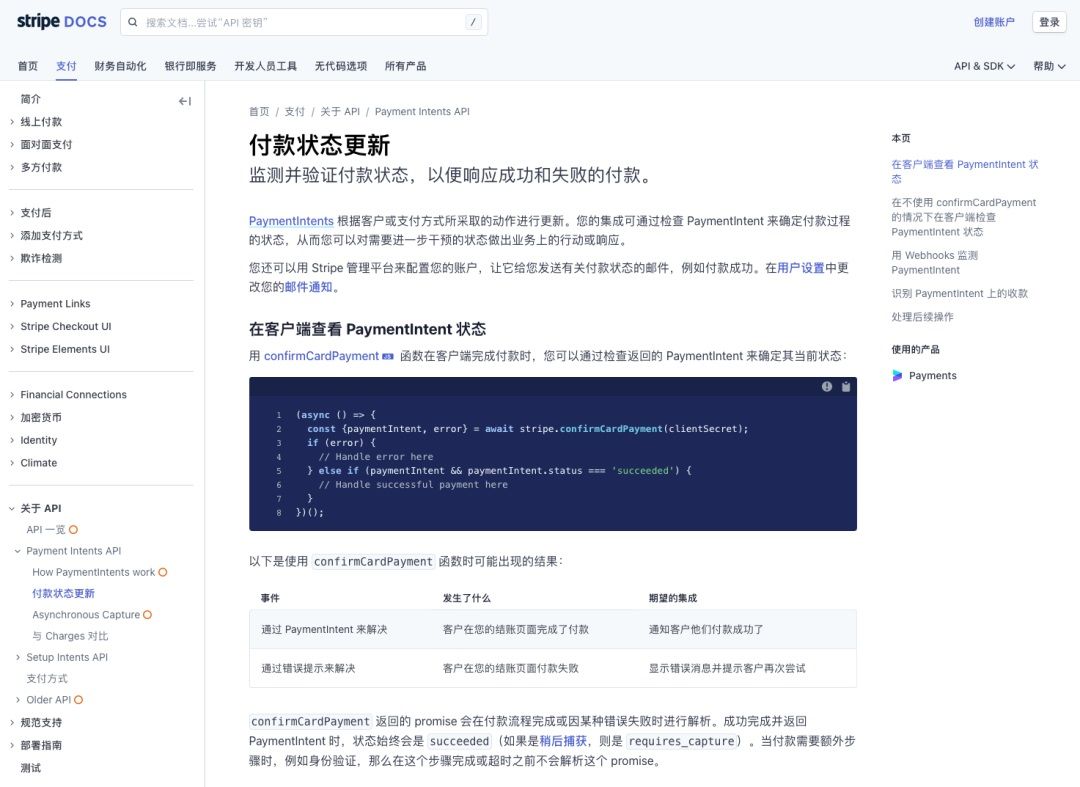Go to the 首页 top tab
The width and height of the screenshot is (1080, 787).
(x=28, y=66)
